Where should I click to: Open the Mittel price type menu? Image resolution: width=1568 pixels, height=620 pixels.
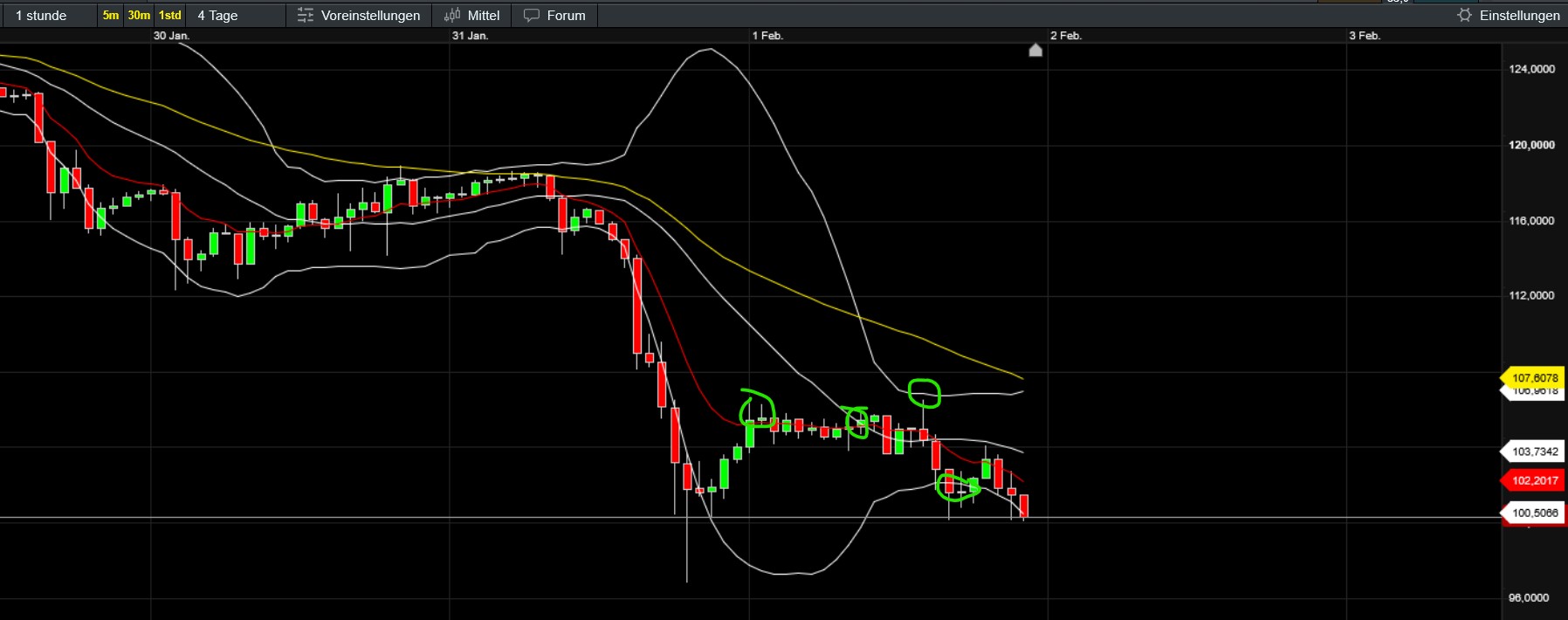tap(483, 15)
